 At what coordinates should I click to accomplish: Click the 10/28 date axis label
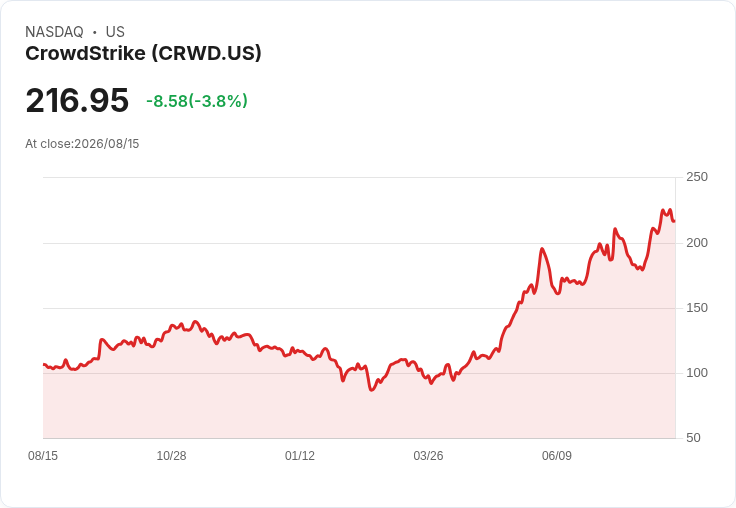click(x=171, y=455)
